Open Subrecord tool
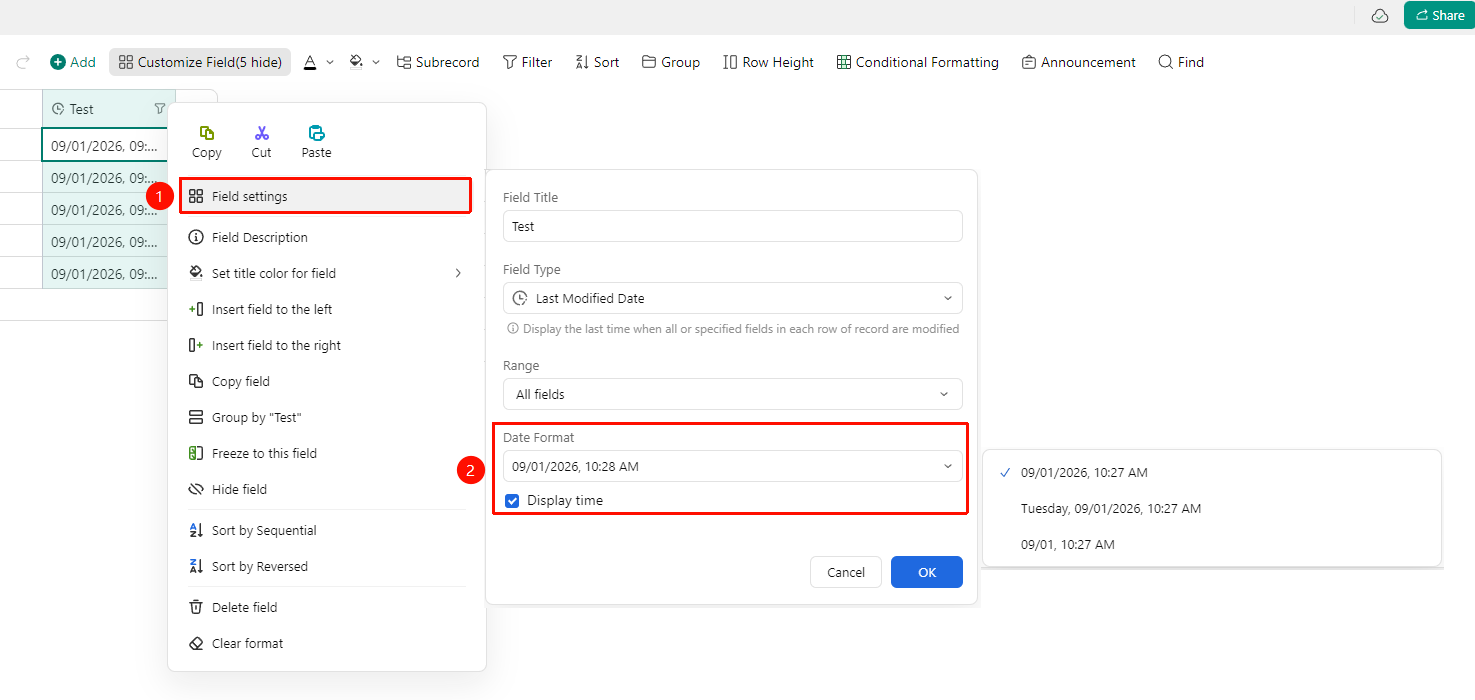This screenshot has width=1475, height=700. [x=438, y=62]
